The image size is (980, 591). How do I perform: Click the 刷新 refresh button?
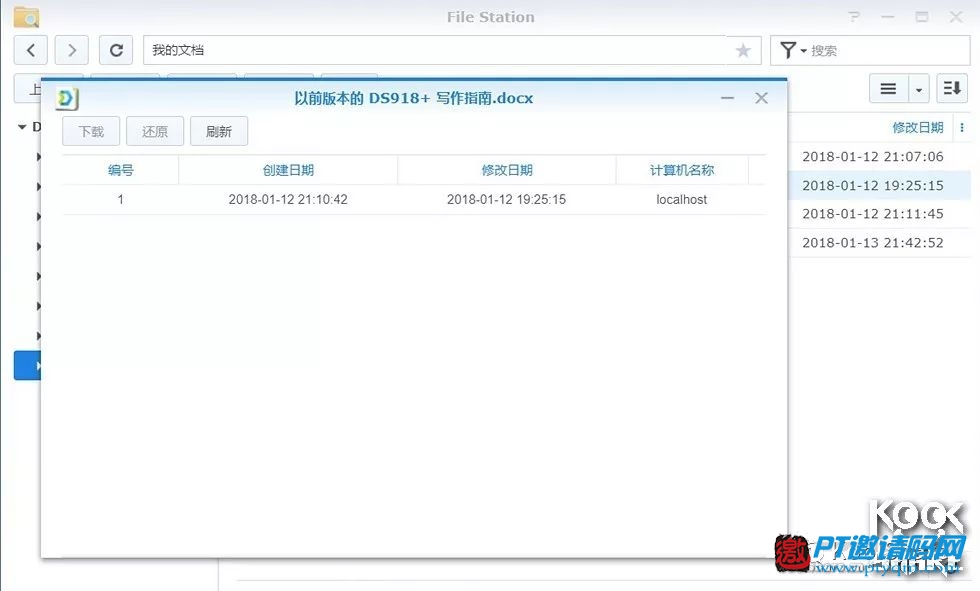pyautogui.click(x=219, y=131)
